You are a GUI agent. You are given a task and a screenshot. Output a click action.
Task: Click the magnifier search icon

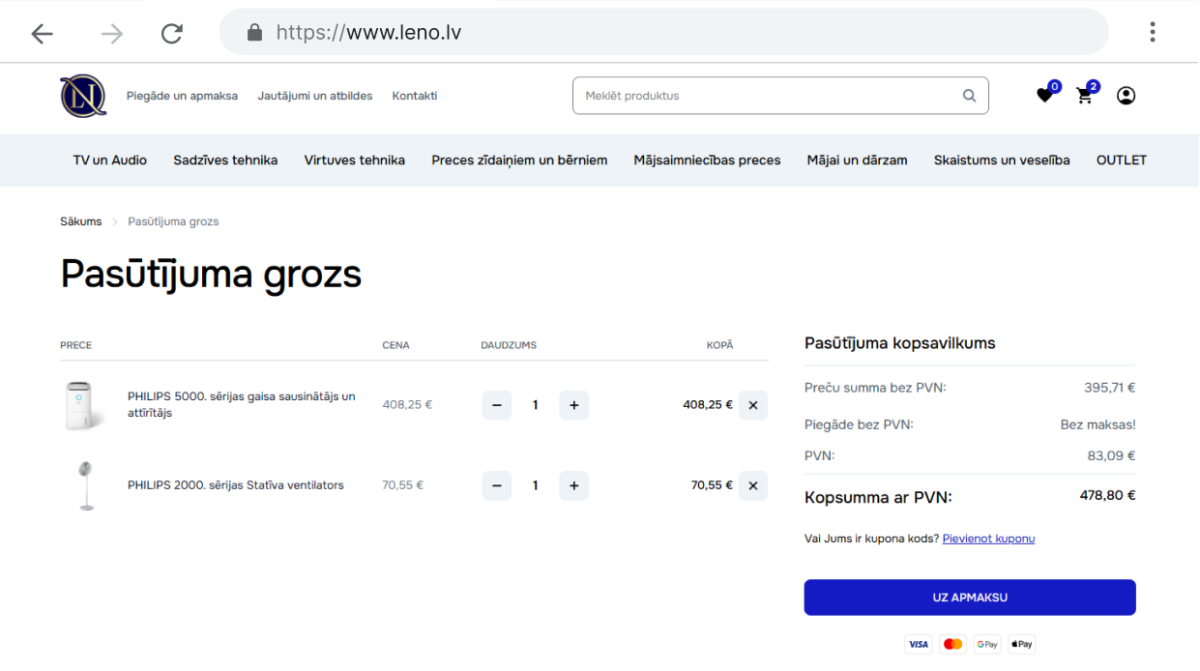tap(969, 96)
